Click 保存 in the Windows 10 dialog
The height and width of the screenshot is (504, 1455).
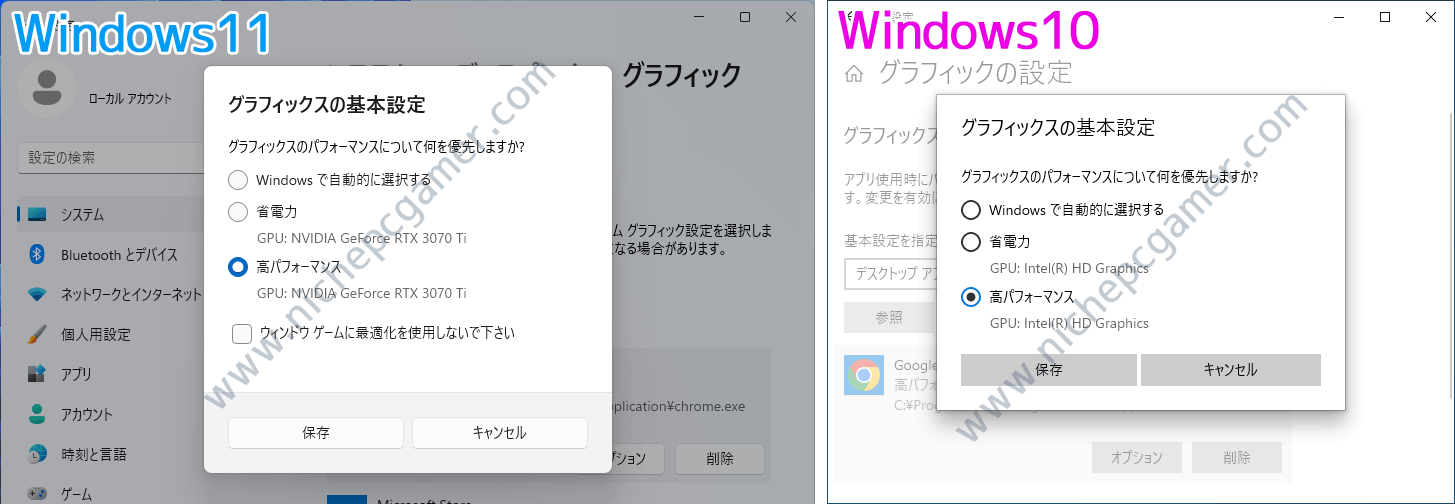[1049, 370]
